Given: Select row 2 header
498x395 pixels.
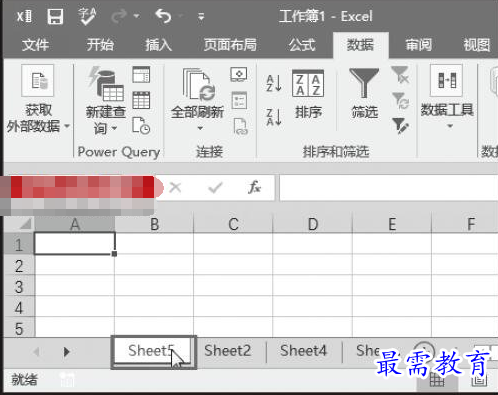Looking at the screenshot, I should pos(19,266).
